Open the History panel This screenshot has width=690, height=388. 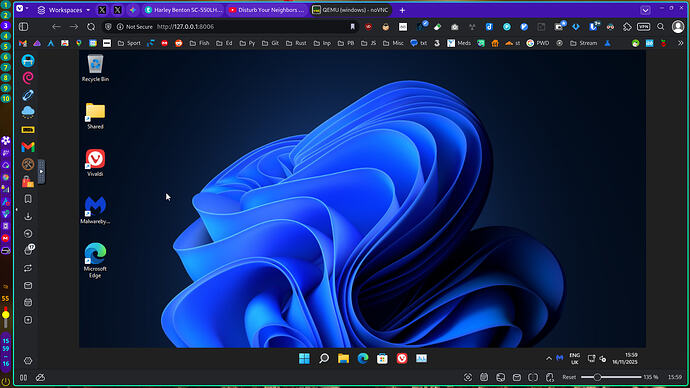click(28, 234)
